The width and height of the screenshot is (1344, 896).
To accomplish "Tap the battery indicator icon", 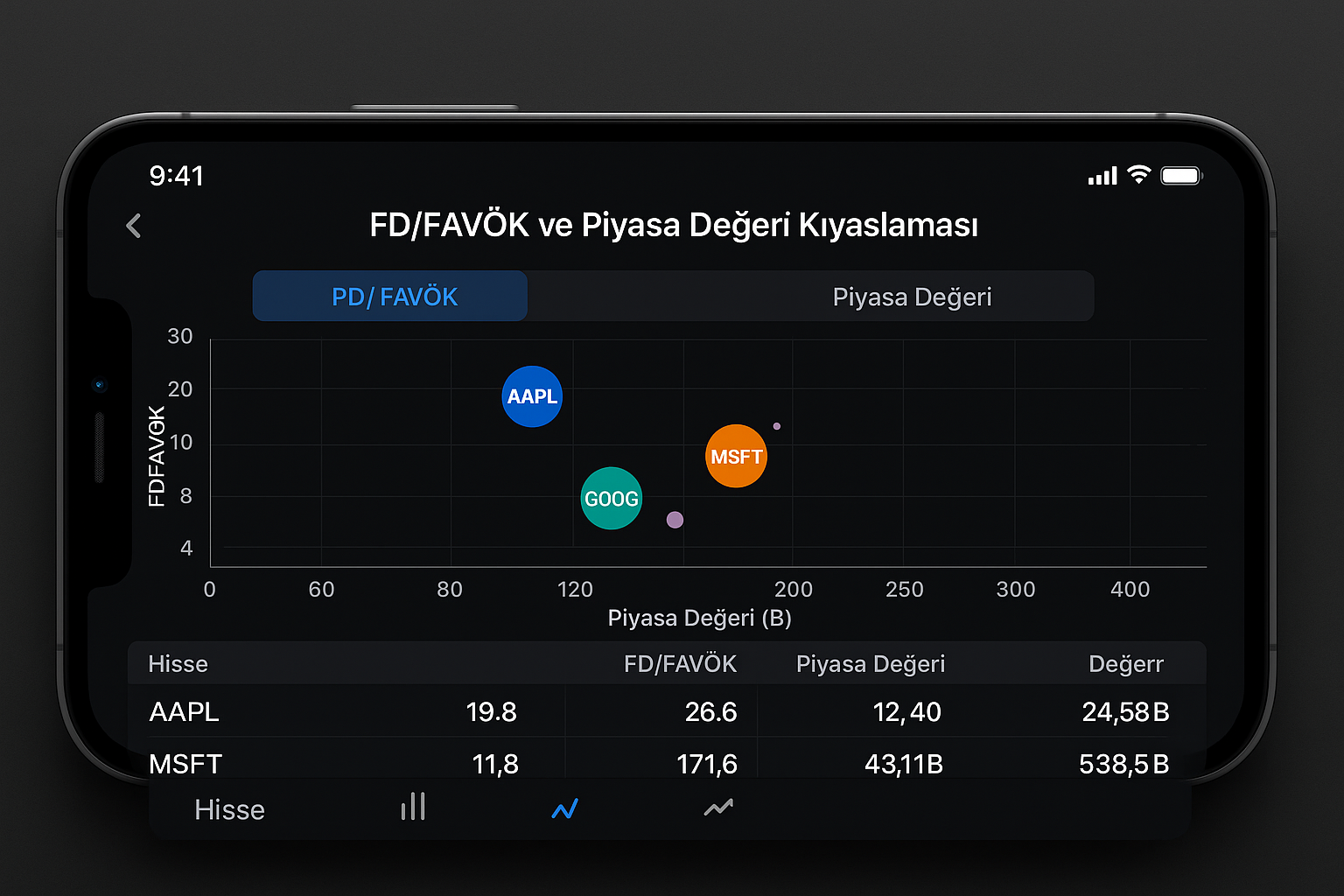I will [x=1181, y=176].
